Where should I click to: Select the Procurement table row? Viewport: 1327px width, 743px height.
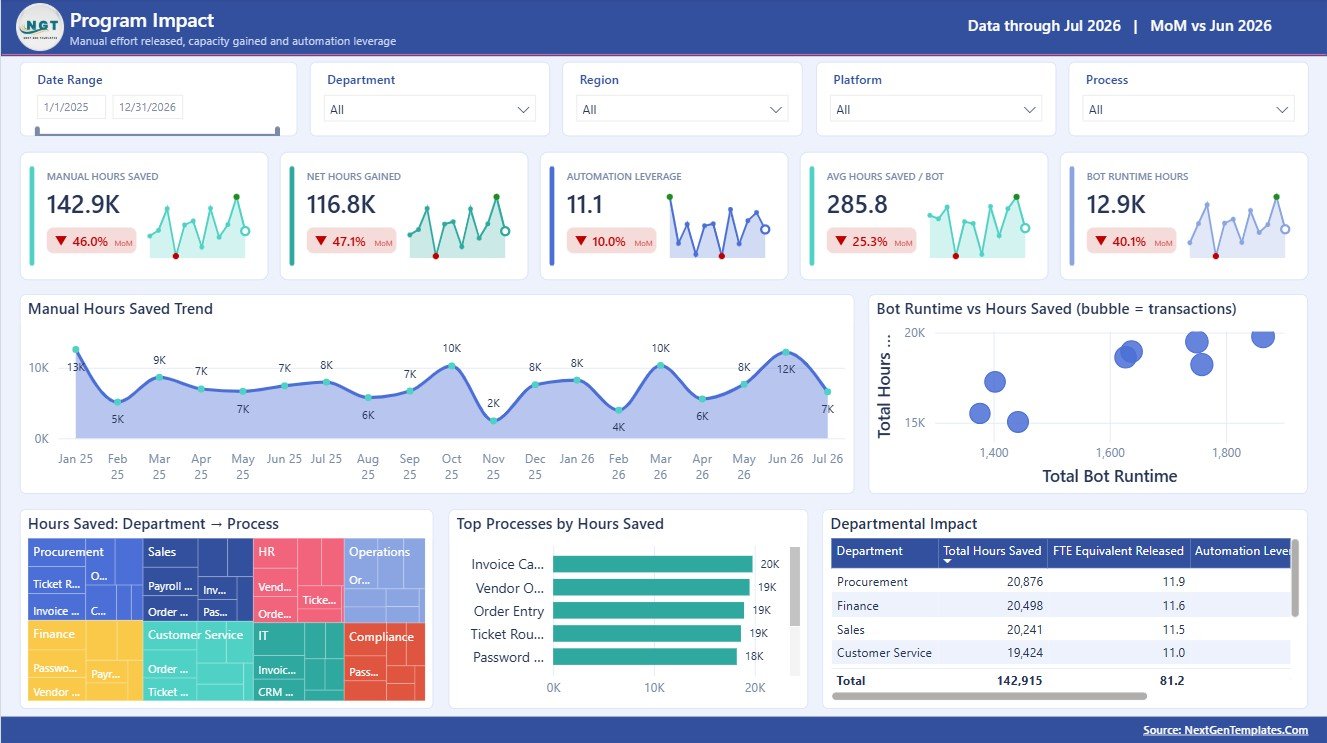(x=1060, y=582)
